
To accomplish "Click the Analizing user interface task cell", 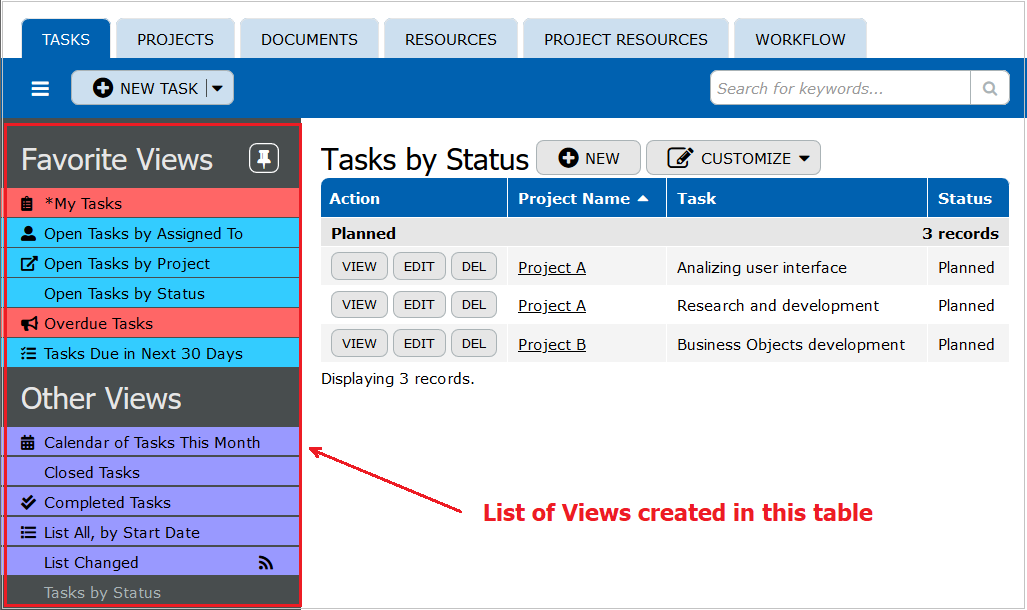I will tap(796, 267).
